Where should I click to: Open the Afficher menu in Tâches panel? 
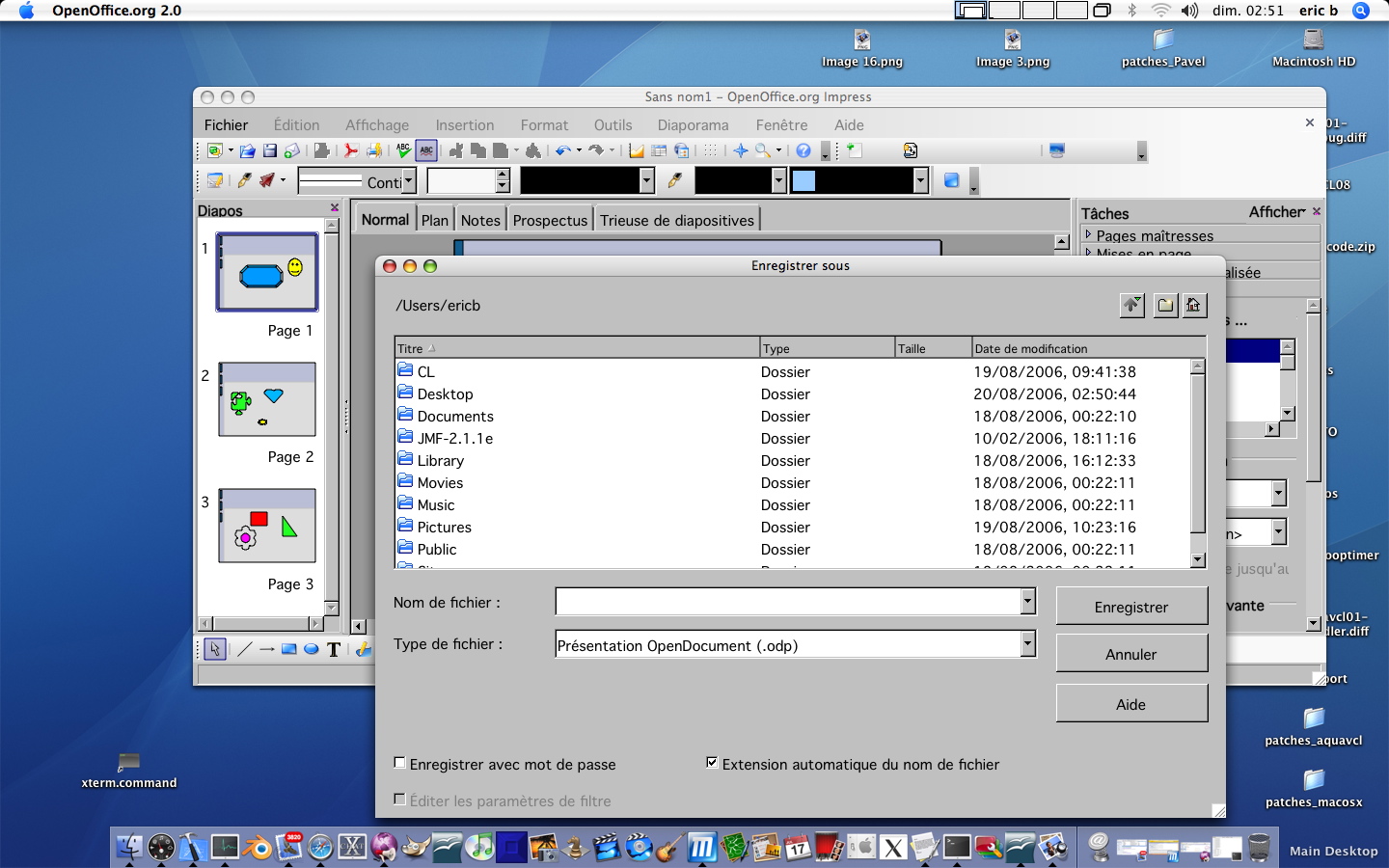[1277, 212]
